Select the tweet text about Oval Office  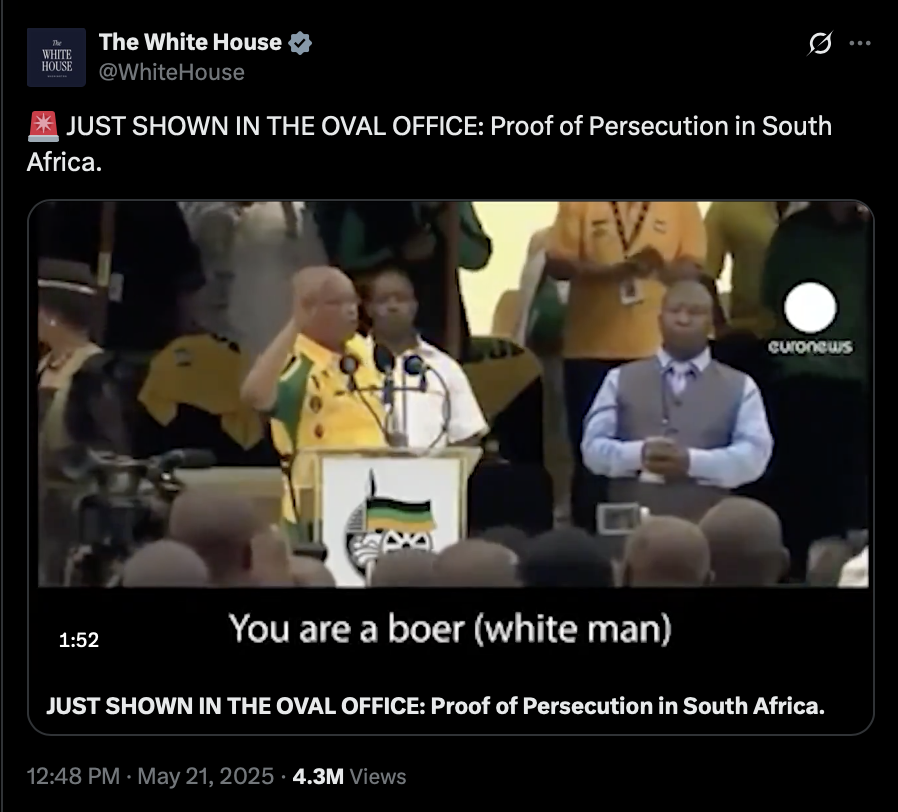click(430, 144)
